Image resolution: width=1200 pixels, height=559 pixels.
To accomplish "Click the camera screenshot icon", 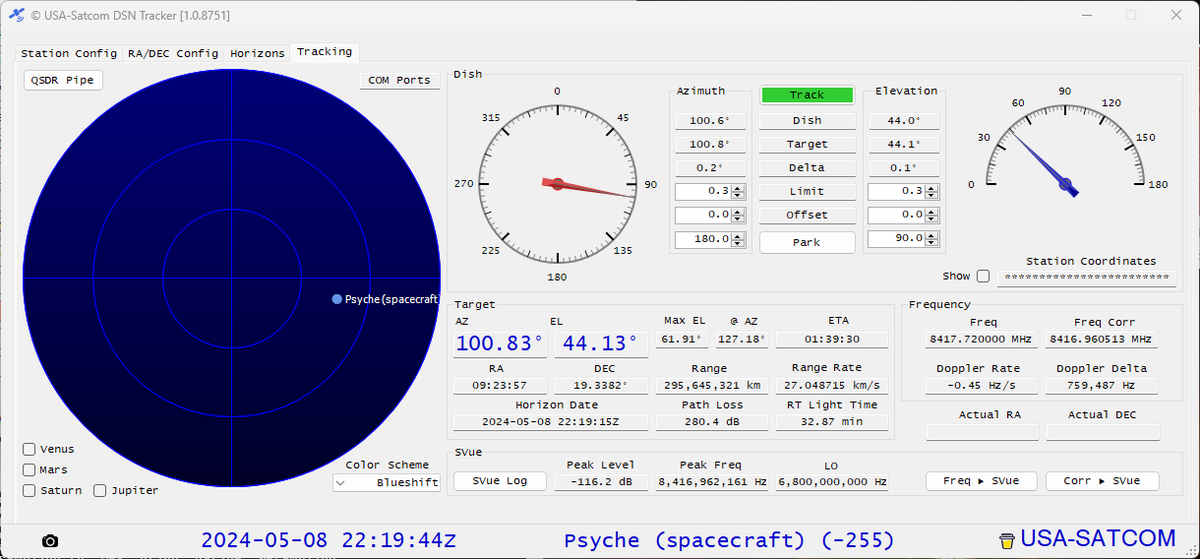I will 50,540.
